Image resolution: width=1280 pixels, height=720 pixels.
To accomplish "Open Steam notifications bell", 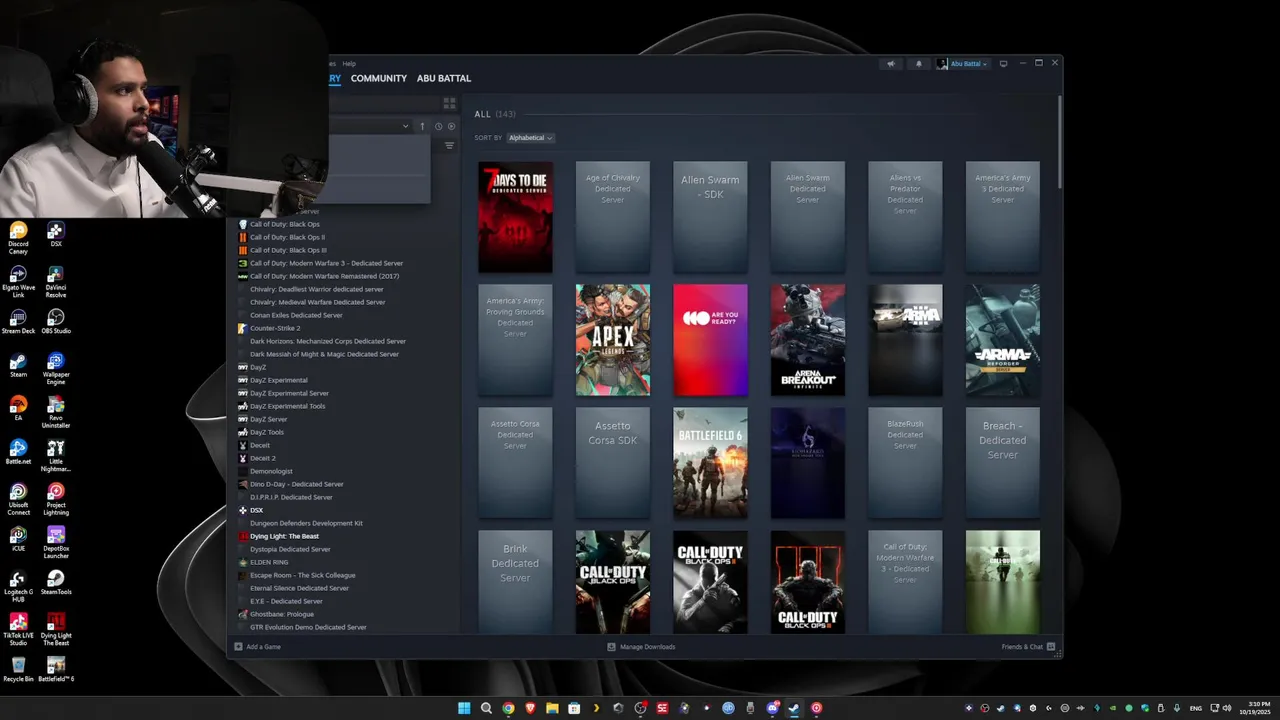I will (x=919, y=64).
